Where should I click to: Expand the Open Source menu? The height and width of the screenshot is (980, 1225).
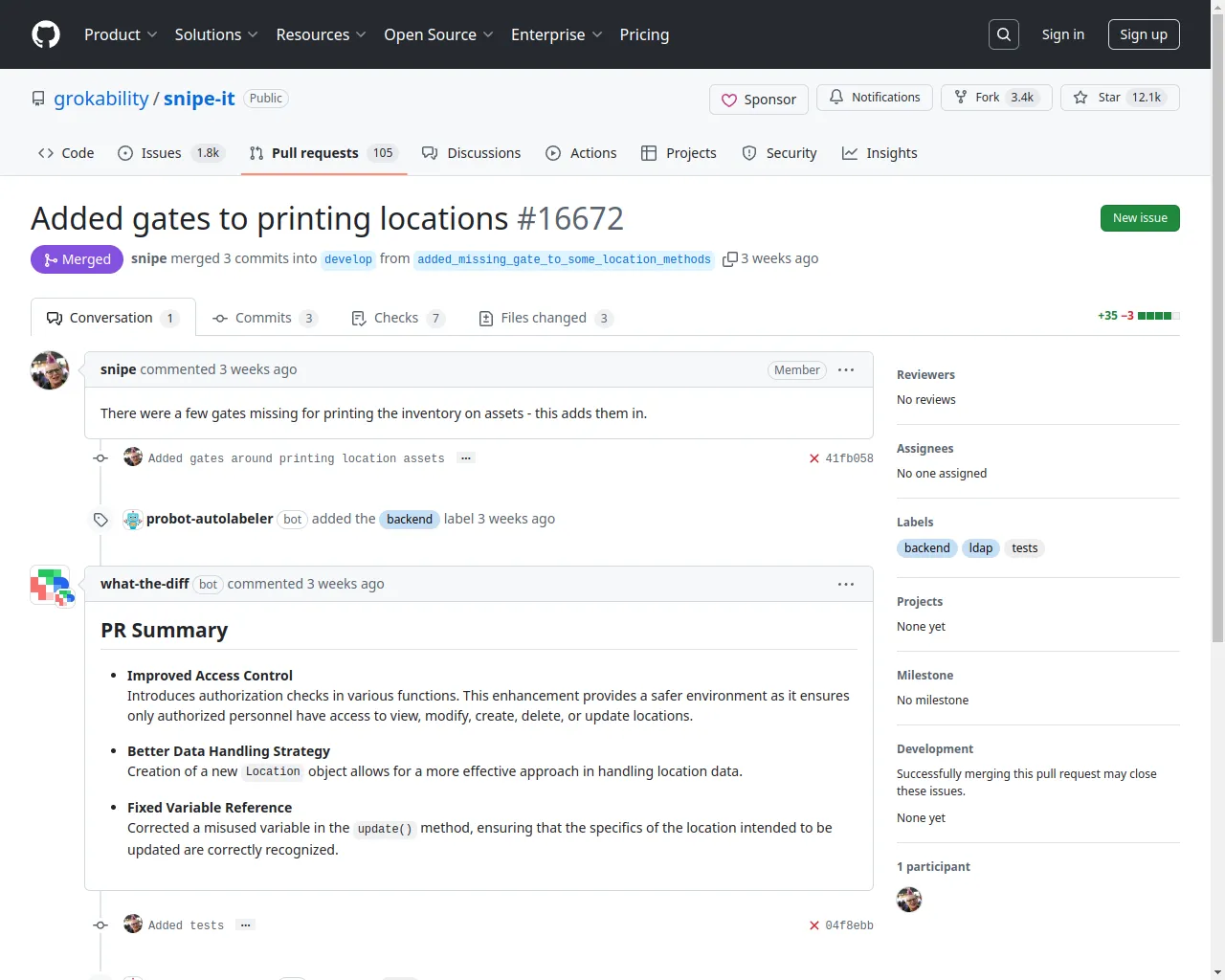coord(438,34)
